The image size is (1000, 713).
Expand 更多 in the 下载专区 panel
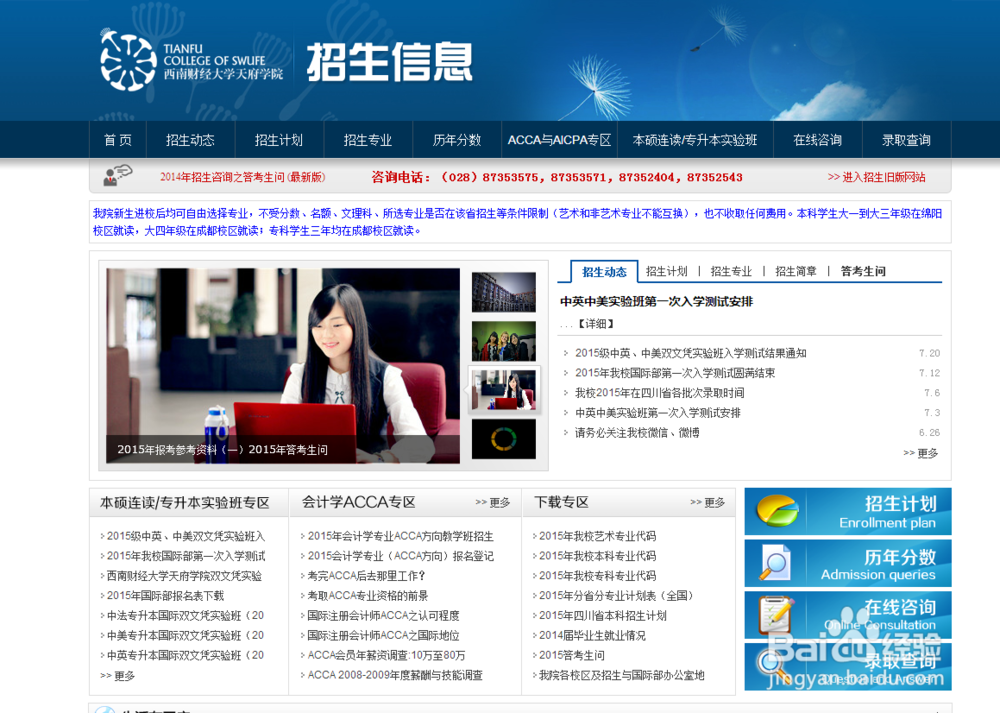tap(709, 502)
